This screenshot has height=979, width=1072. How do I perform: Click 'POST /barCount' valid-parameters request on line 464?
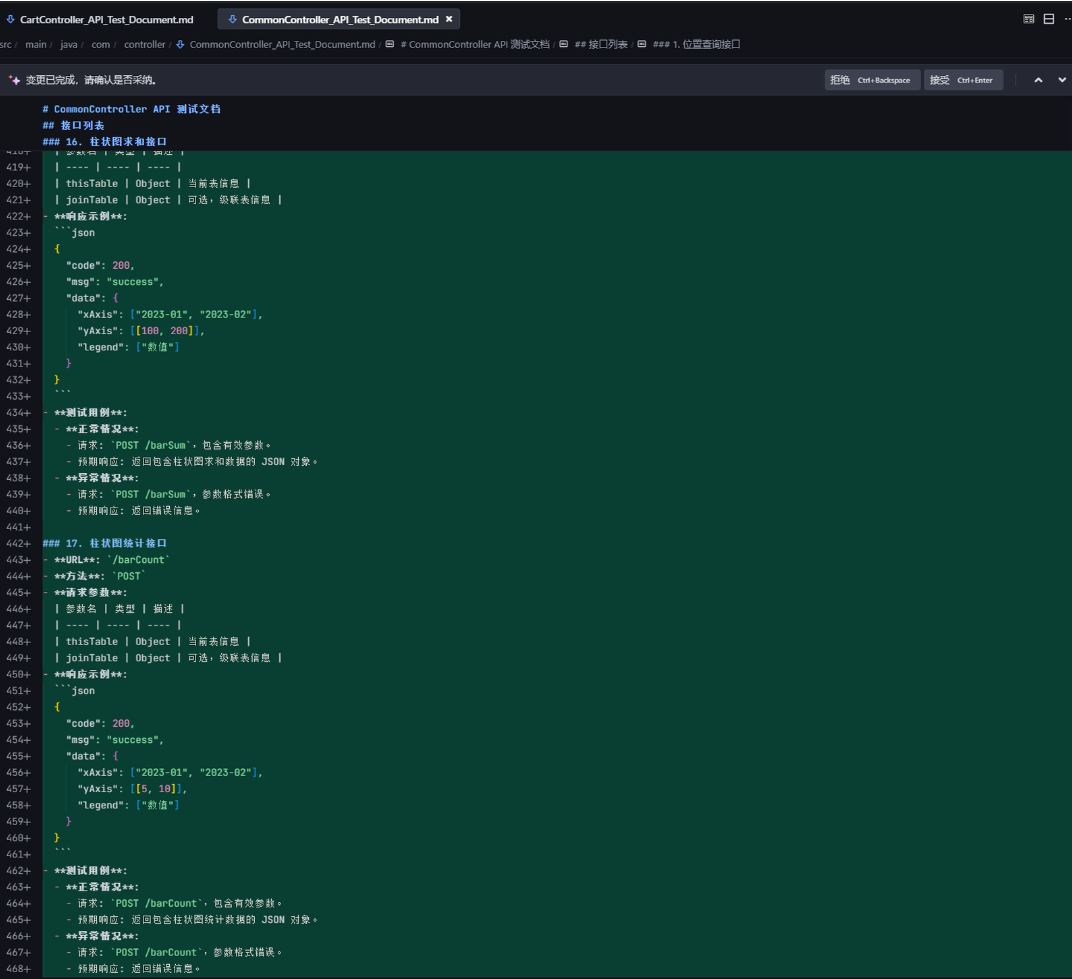point(180,904)
